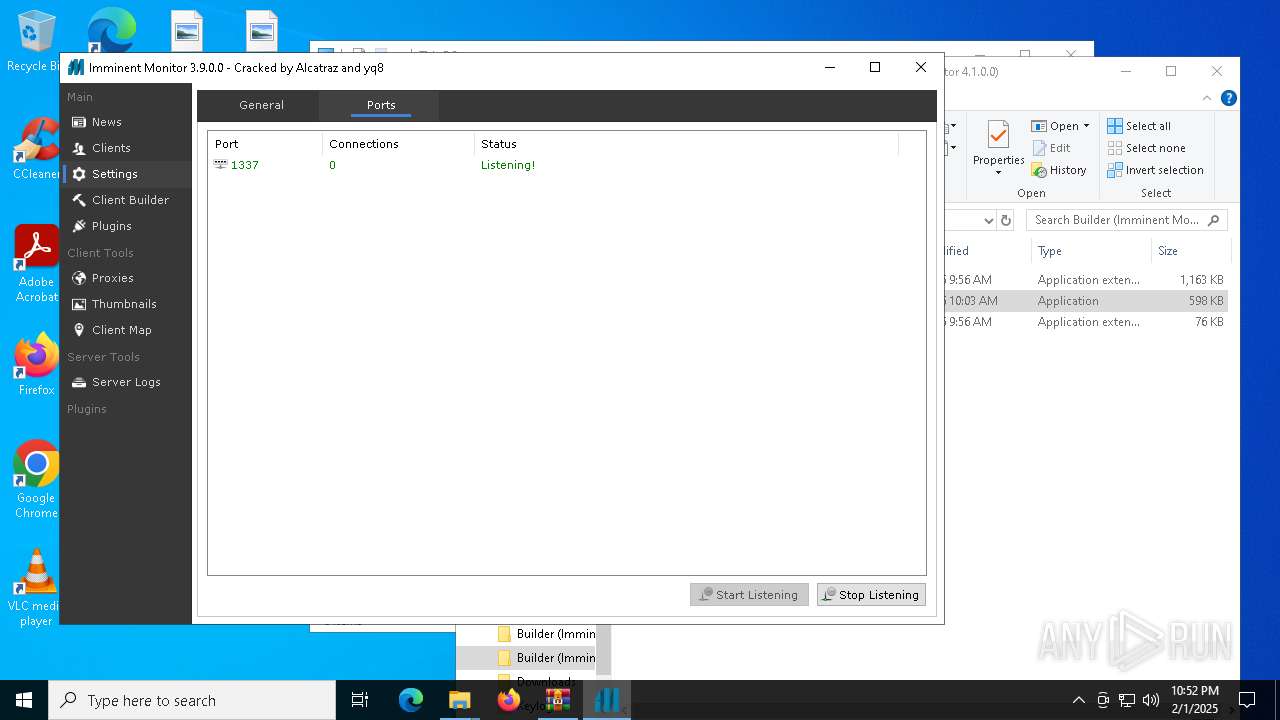
Task: Open the Recycle Bin desktop icon
Action: click(x=34, y=42)
